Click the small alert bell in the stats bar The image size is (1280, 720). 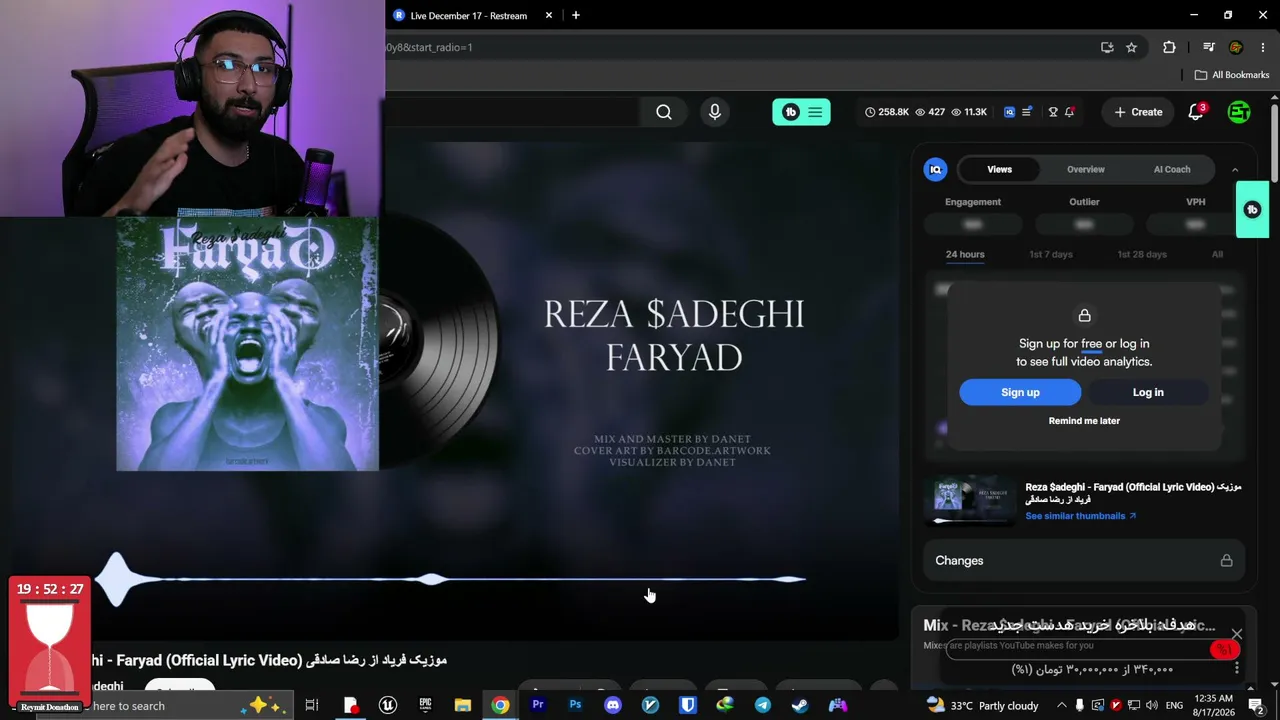pyautogui.click(x=1069, y=112)
